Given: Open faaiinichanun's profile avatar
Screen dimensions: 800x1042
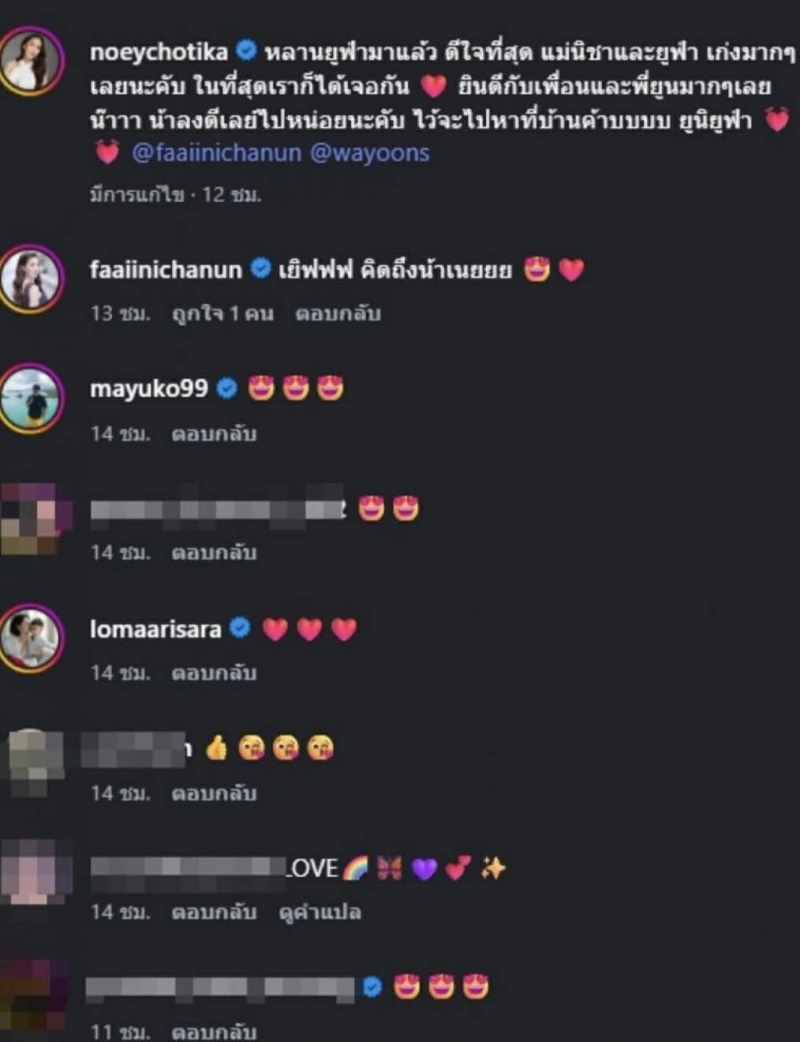Looking at the screenshot, I should coord(31,278).
